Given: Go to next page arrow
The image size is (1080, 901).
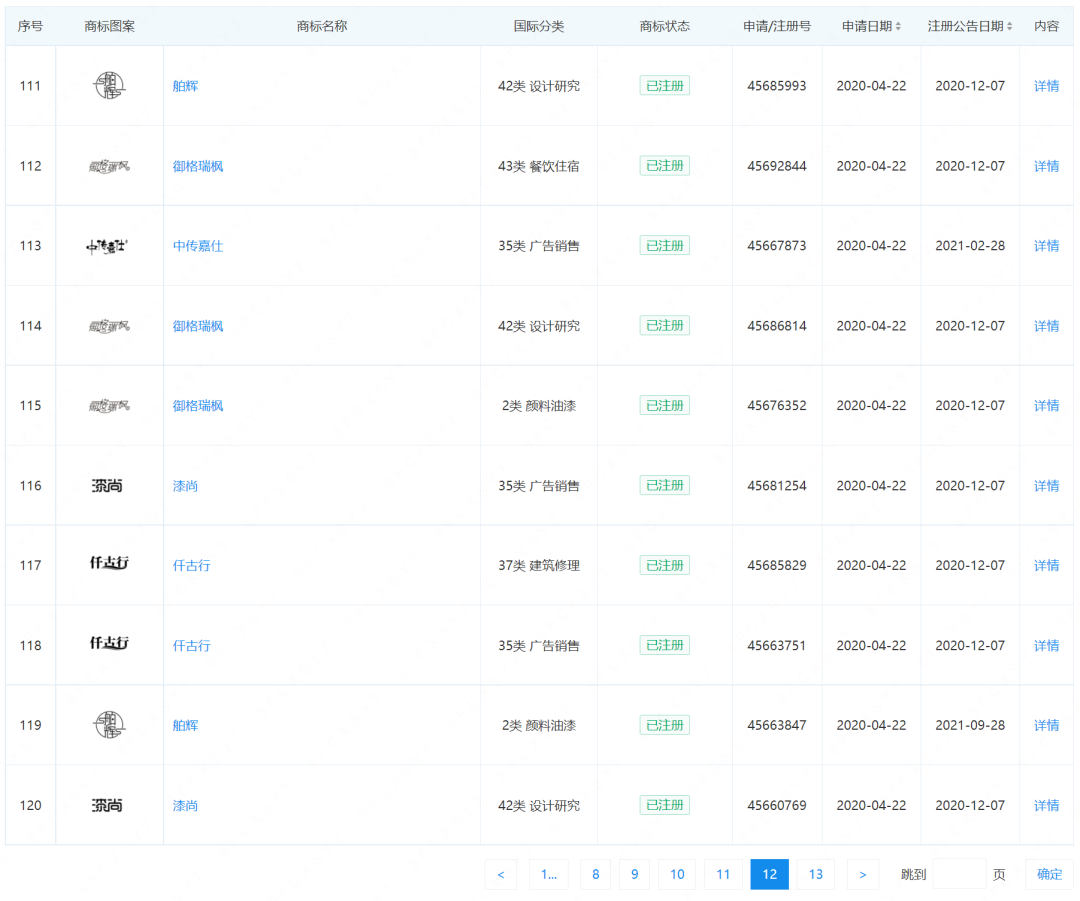Looking at the screenshot, I should tap(863, 875).
